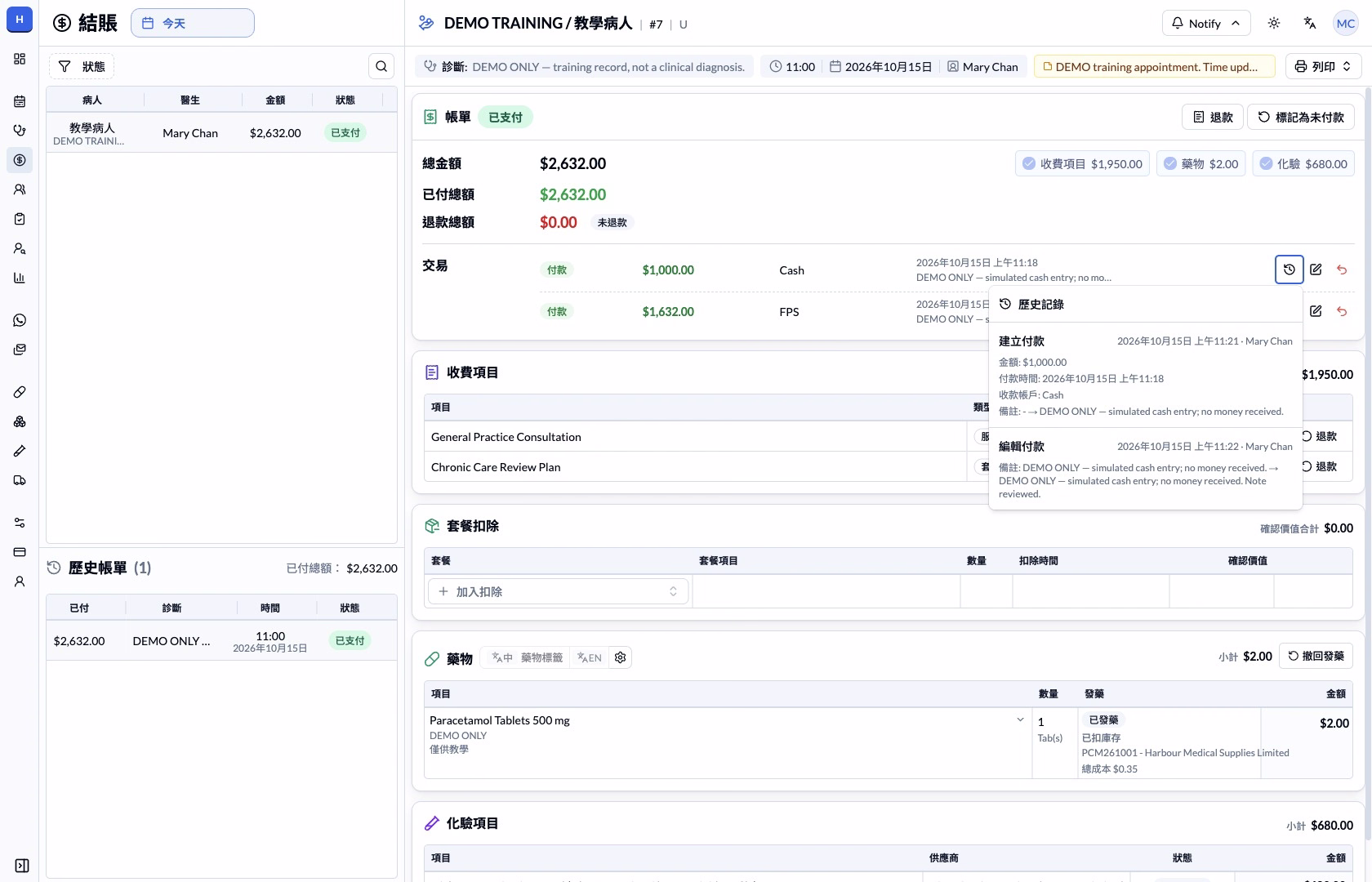Open the search icon in billing list
Image resolution: width=1372 pixels, height=882 pixels.
pyautogui.click(x=381, y=66)
